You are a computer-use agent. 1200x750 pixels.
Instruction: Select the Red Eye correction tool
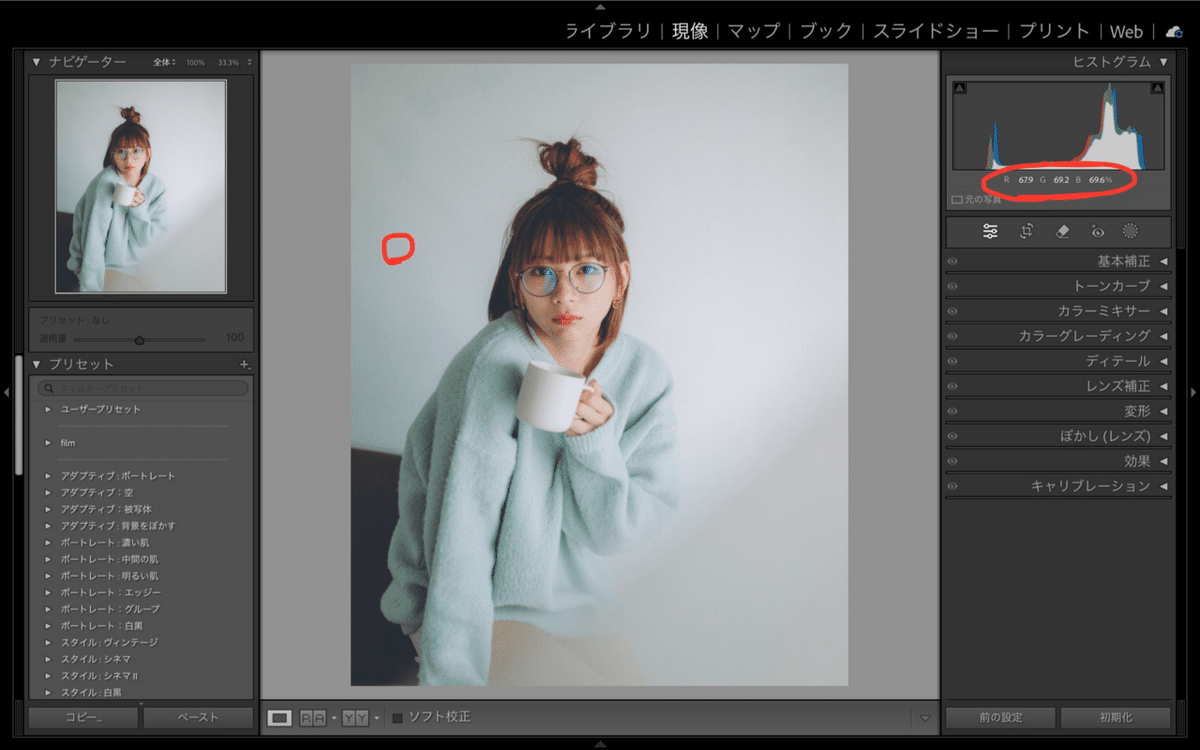(x=1097, y=231)
